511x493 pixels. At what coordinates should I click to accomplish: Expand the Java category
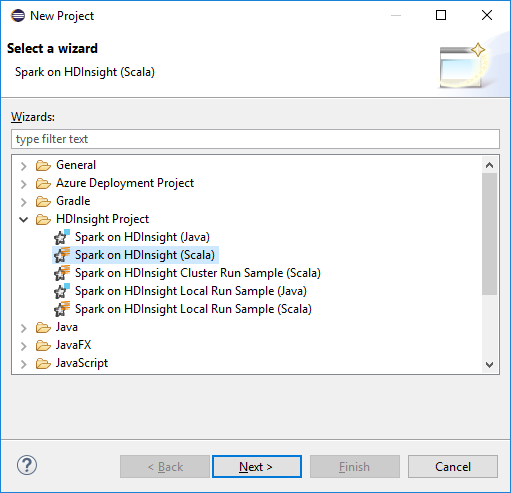point(23,328)
